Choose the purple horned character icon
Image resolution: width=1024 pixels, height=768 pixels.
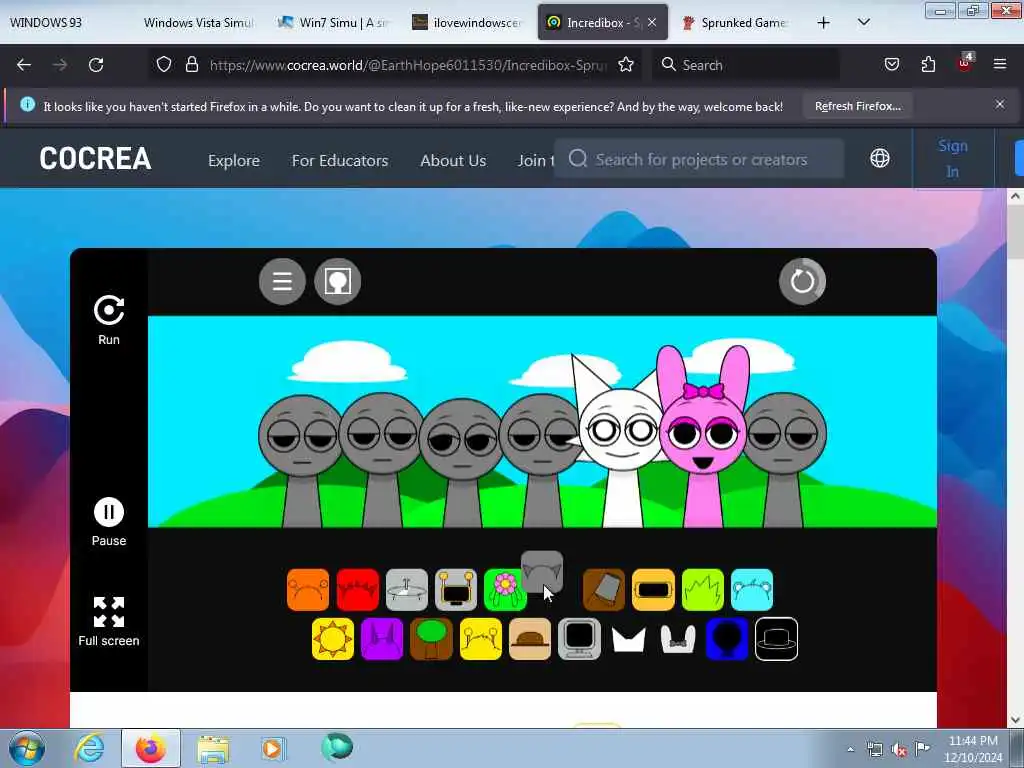[382, 639]
